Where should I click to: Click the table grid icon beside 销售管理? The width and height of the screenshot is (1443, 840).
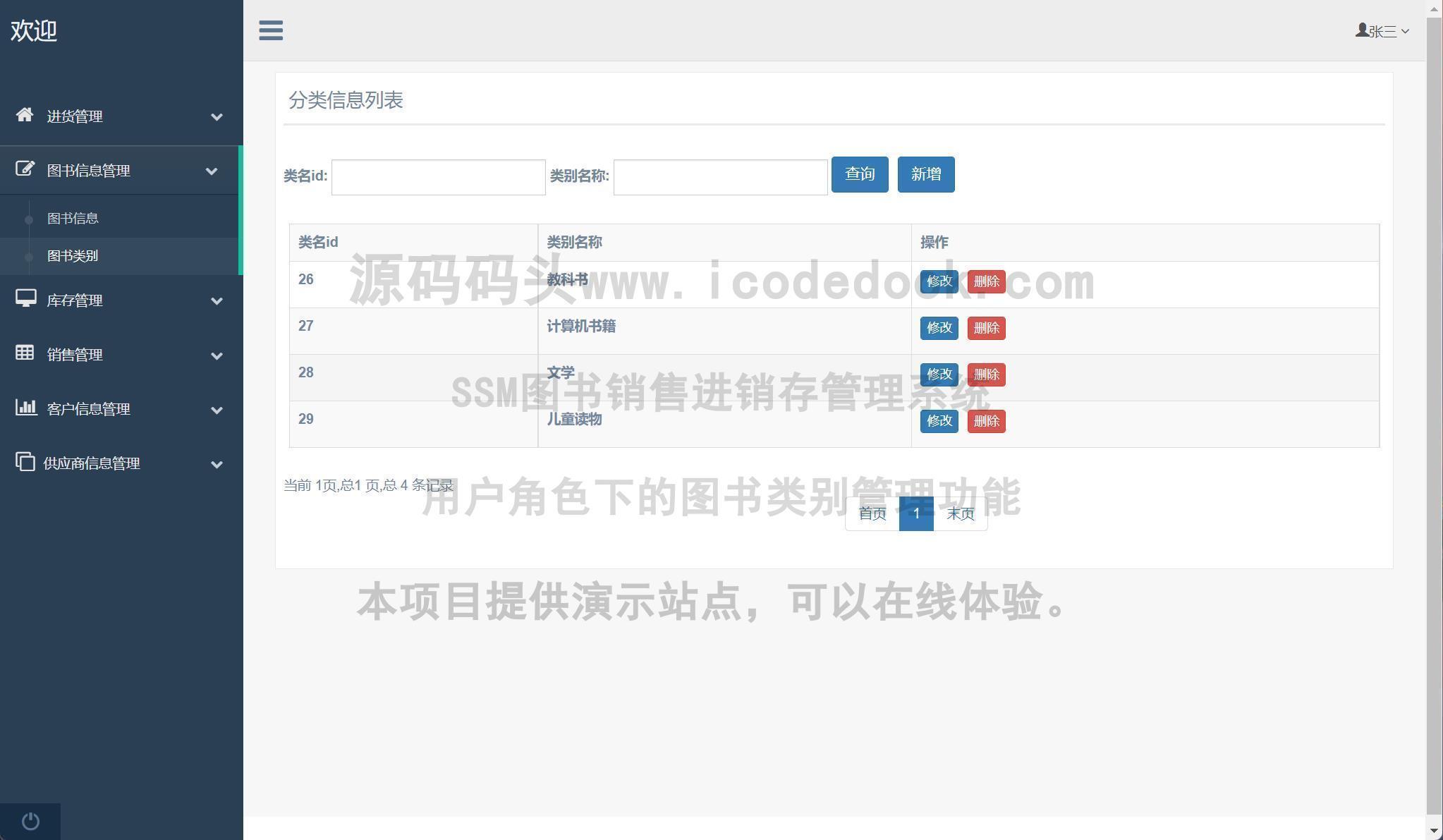pos(25,353)
